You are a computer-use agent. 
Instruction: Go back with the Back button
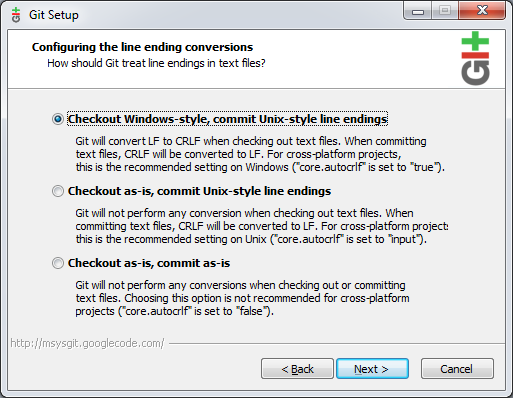point(297,369)
